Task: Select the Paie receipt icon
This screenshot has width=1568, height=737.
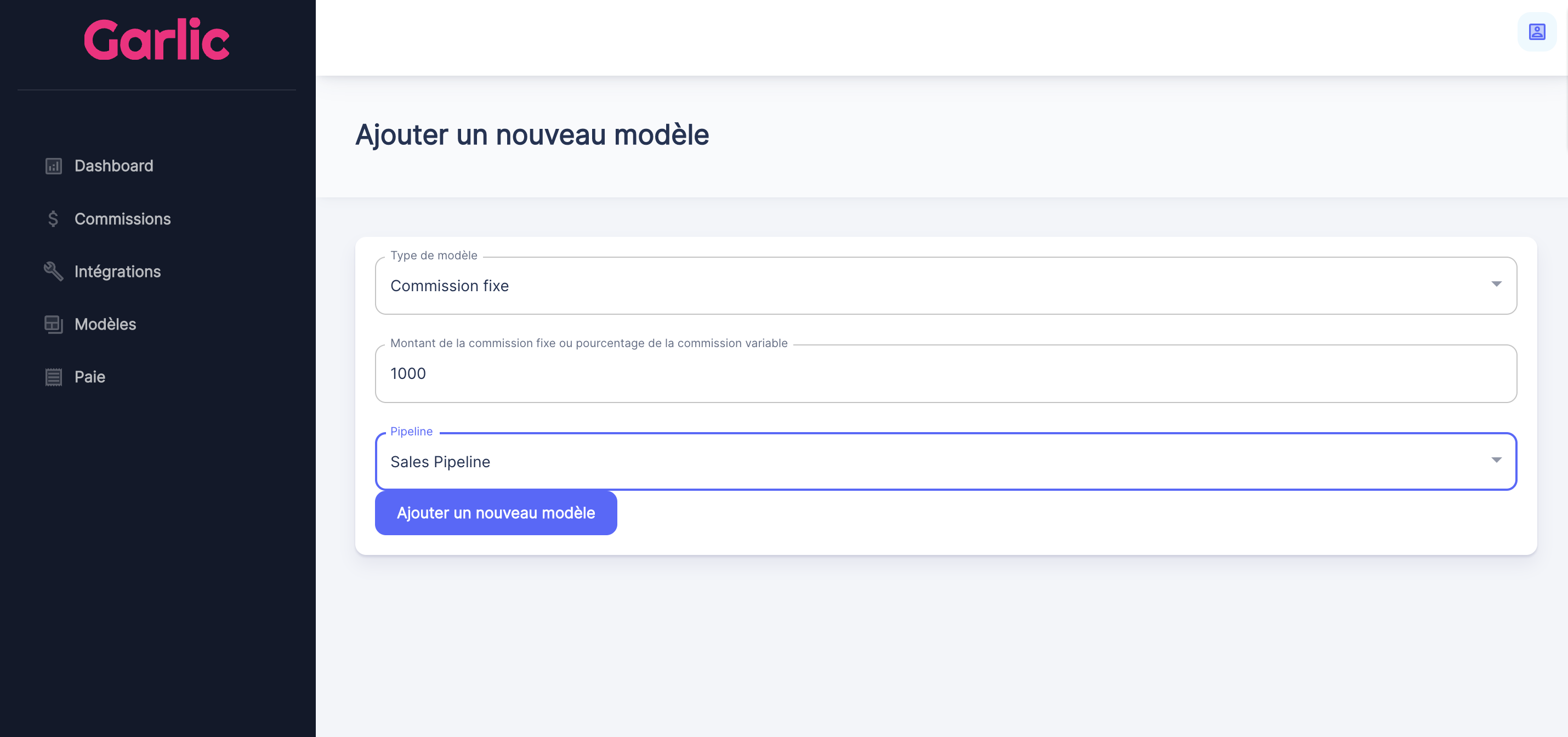Action: [x=54, y=376]
